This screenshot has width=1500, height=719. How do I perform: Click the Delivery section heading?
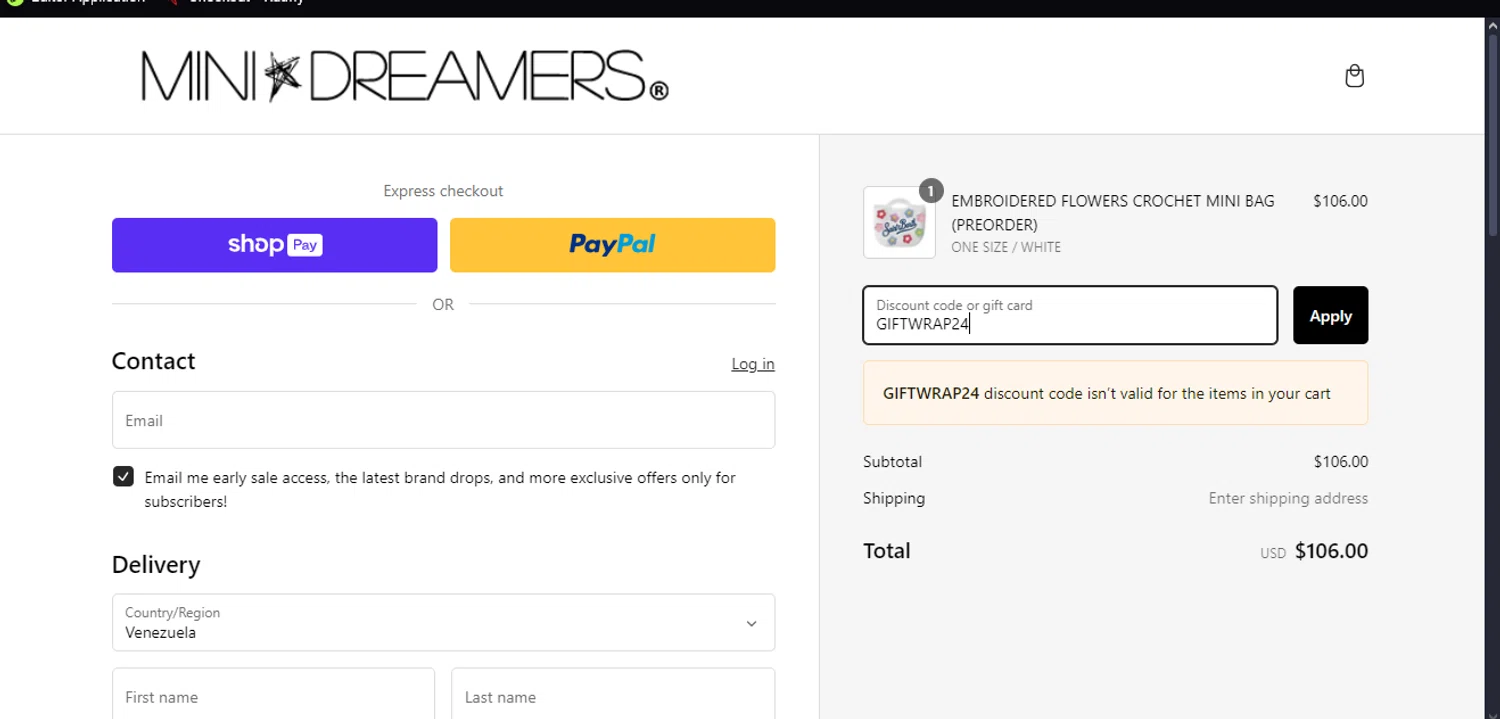tap(156, 565)
